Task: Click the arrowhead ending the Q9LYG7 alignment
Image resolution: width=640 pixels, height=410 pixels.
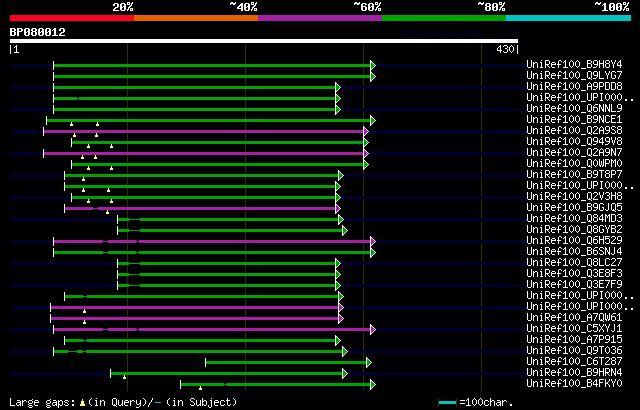Action: point(373,76)
